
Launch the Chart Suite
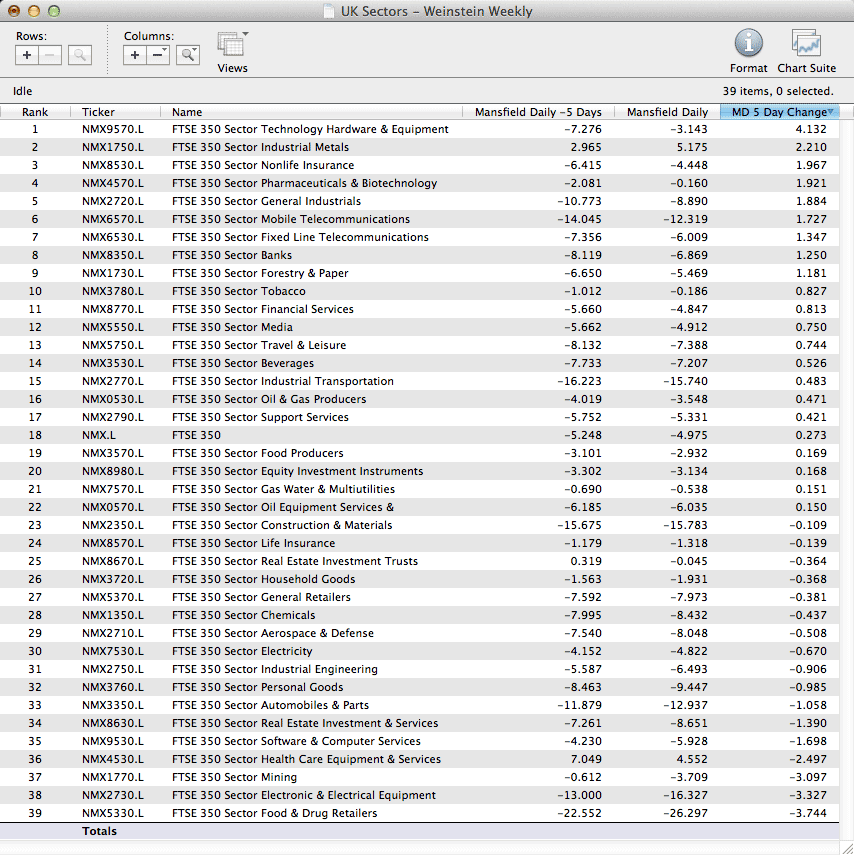(x=806, y=43)
